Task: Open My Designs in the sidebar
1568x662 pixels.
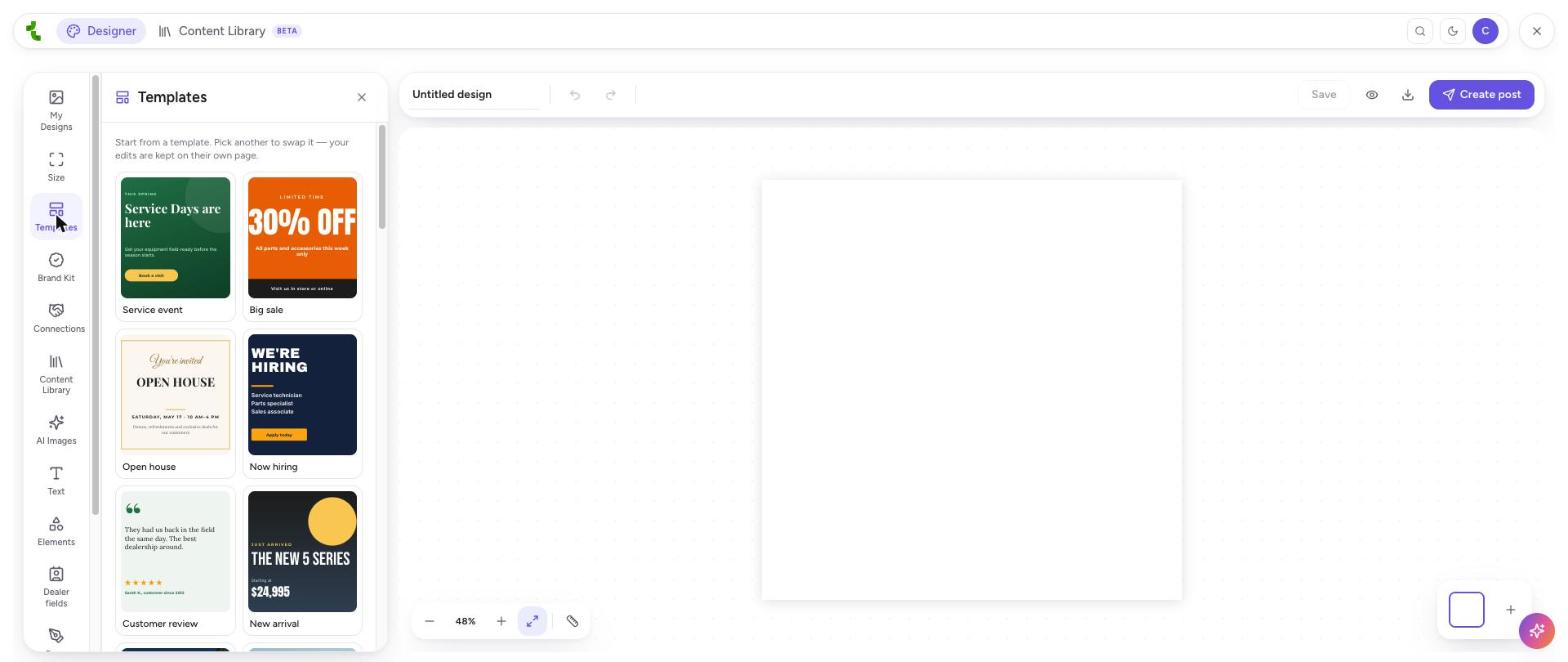Action: 56,110
